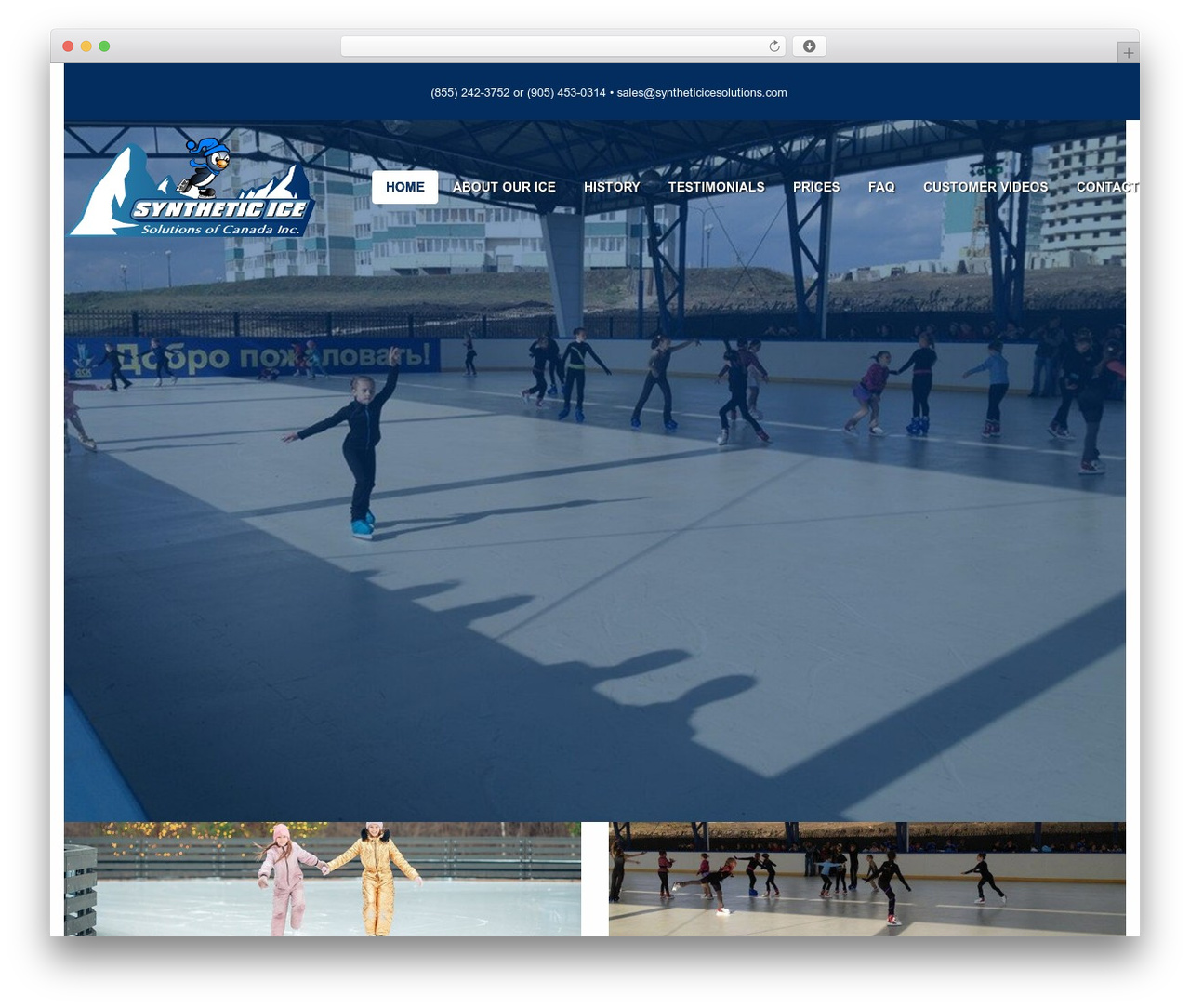The width and height of the screenshot is (1190, 1008).
Task: Click the sales@syntheticicesolutions.com email address
Action: pos(702,93)
